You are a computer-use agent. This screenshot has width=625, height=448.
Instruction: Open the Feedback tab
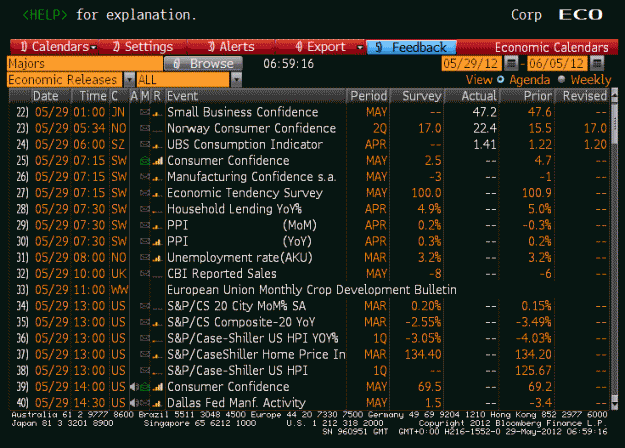411,47
